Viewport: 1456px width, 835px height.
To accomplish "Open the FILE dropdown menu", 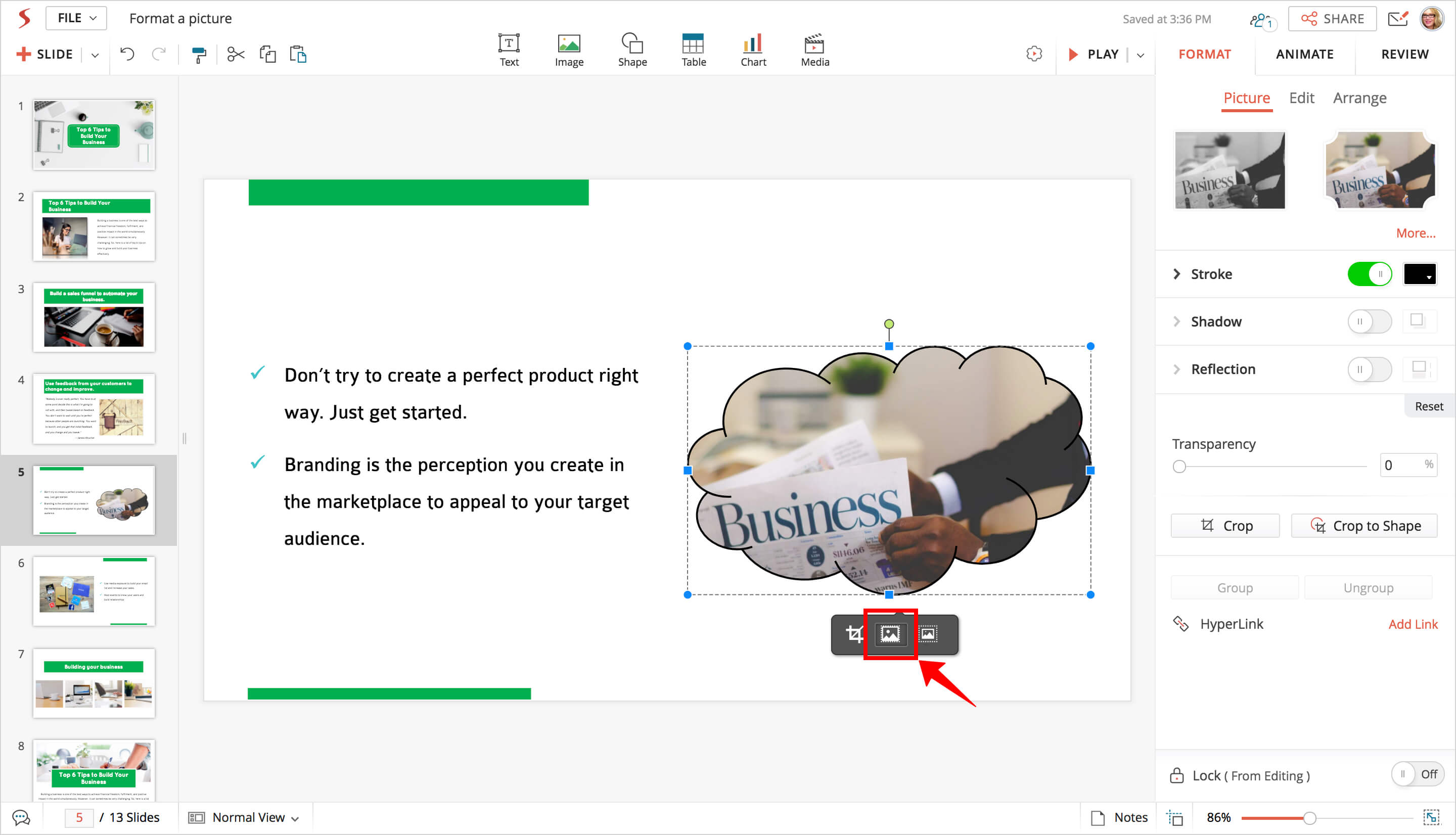I will click(x=76, y=18).
